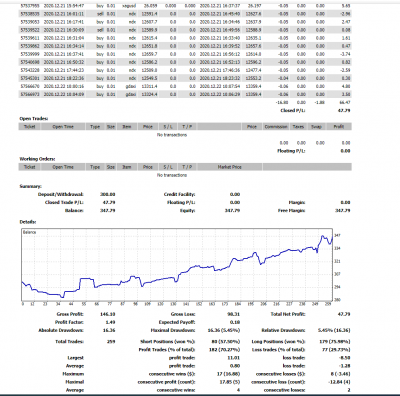Click the xagusd trade row at the top
The width and height of the screenshot is (400, 396).
185,6
